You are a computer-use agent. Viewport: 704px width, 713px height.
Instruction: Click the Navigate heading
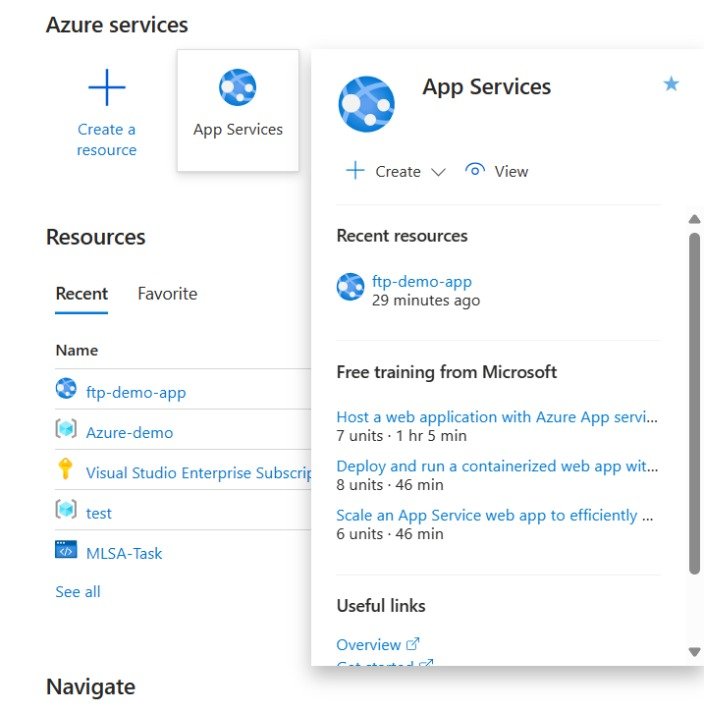point(91,687)
